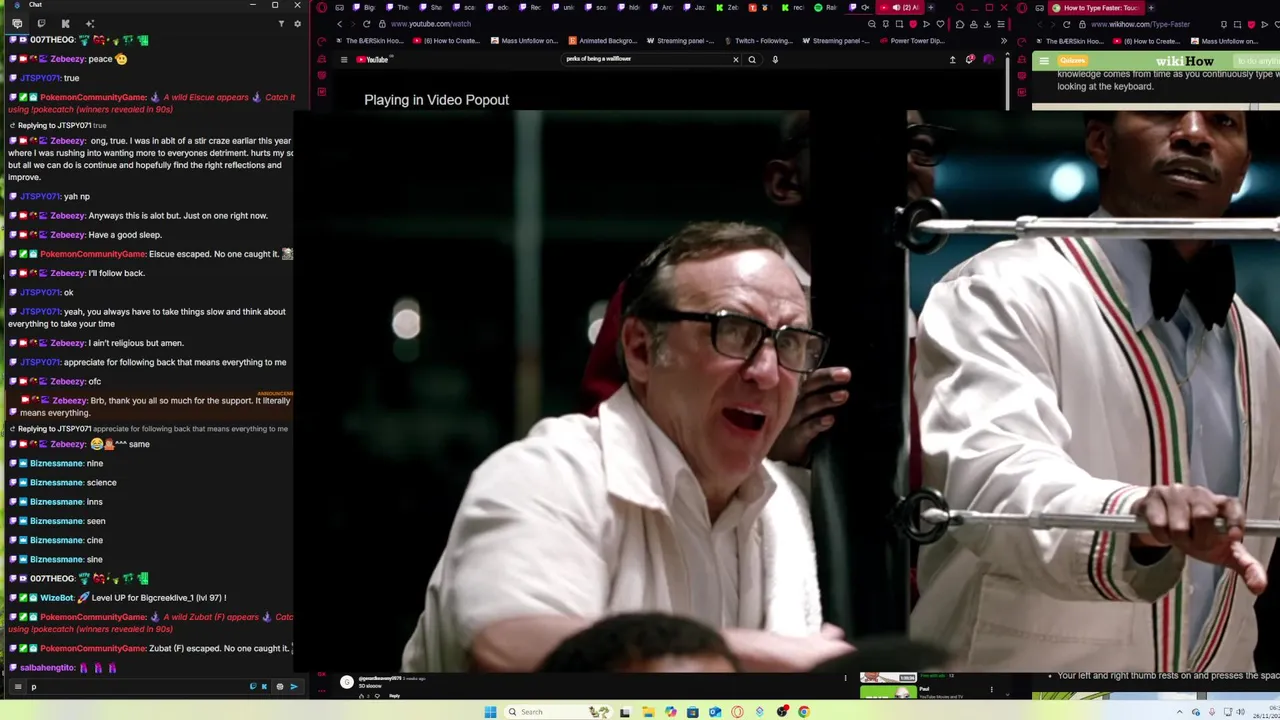This screenshot has height=720, width=1280.
Task: Click salbahengtito username in chat
Action: pyautogui.click(x=48, y=668)
